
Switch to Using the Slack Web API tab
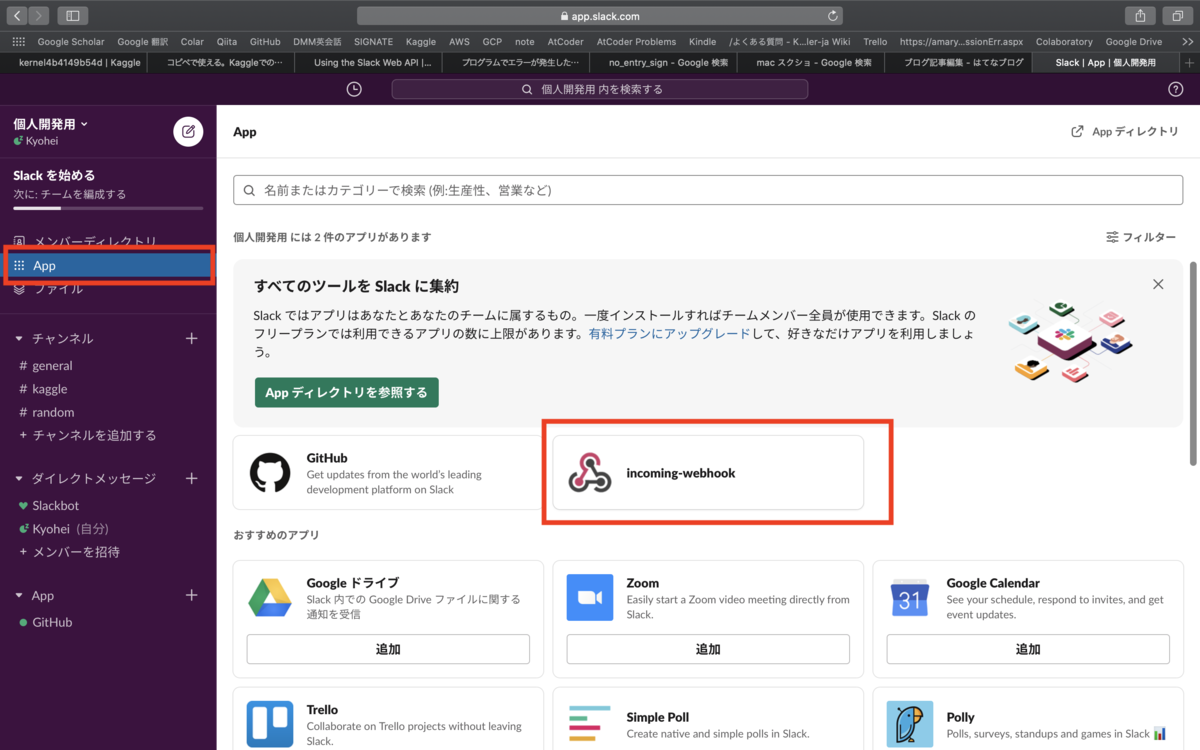tap(370, 62)
